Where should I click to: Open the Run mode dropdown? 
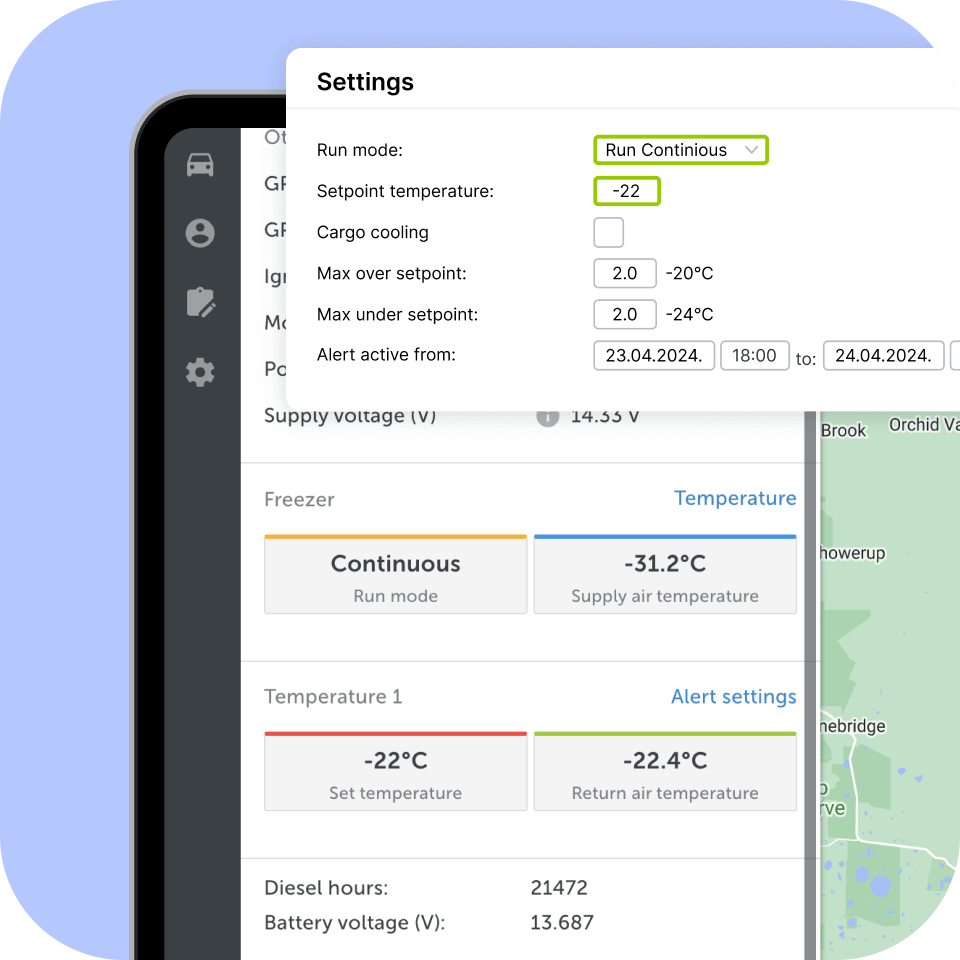(x=681, y=150)
